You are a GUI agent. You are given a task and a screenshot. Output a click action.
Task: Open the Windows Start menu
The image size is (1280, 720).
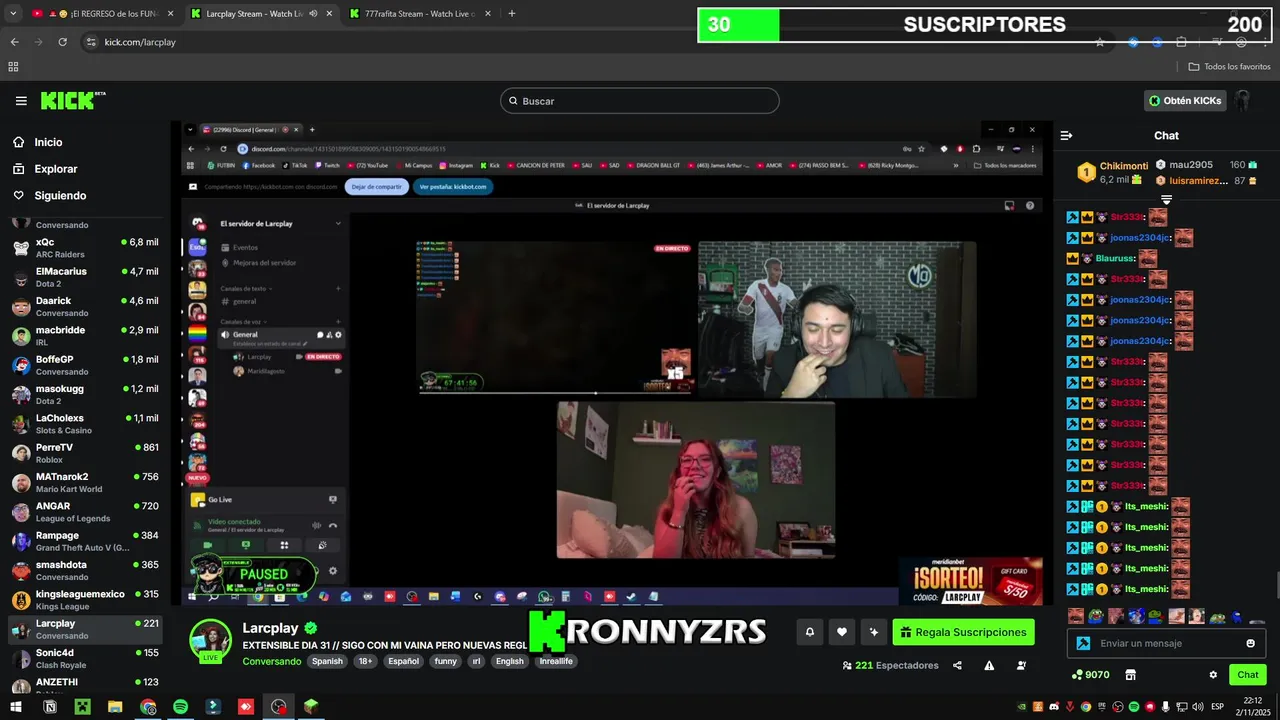15,707
